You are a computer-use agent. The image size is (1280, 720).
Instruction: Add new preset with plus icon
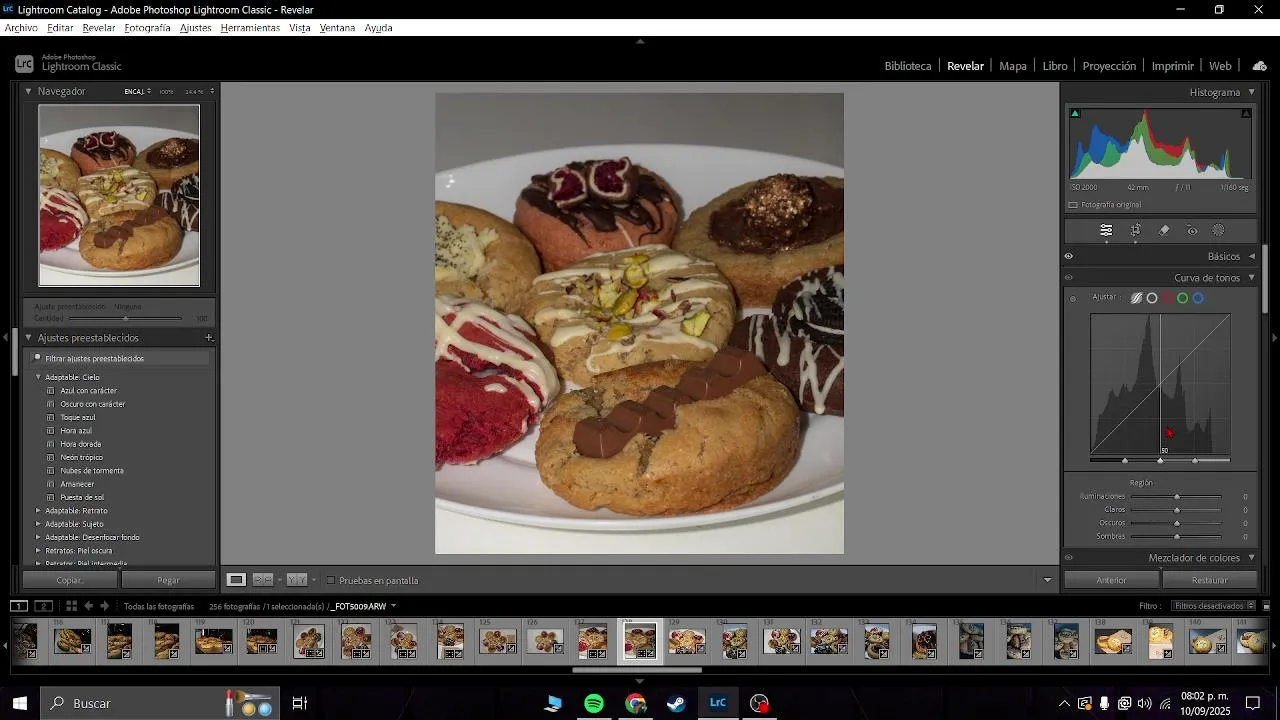(209, 338)
